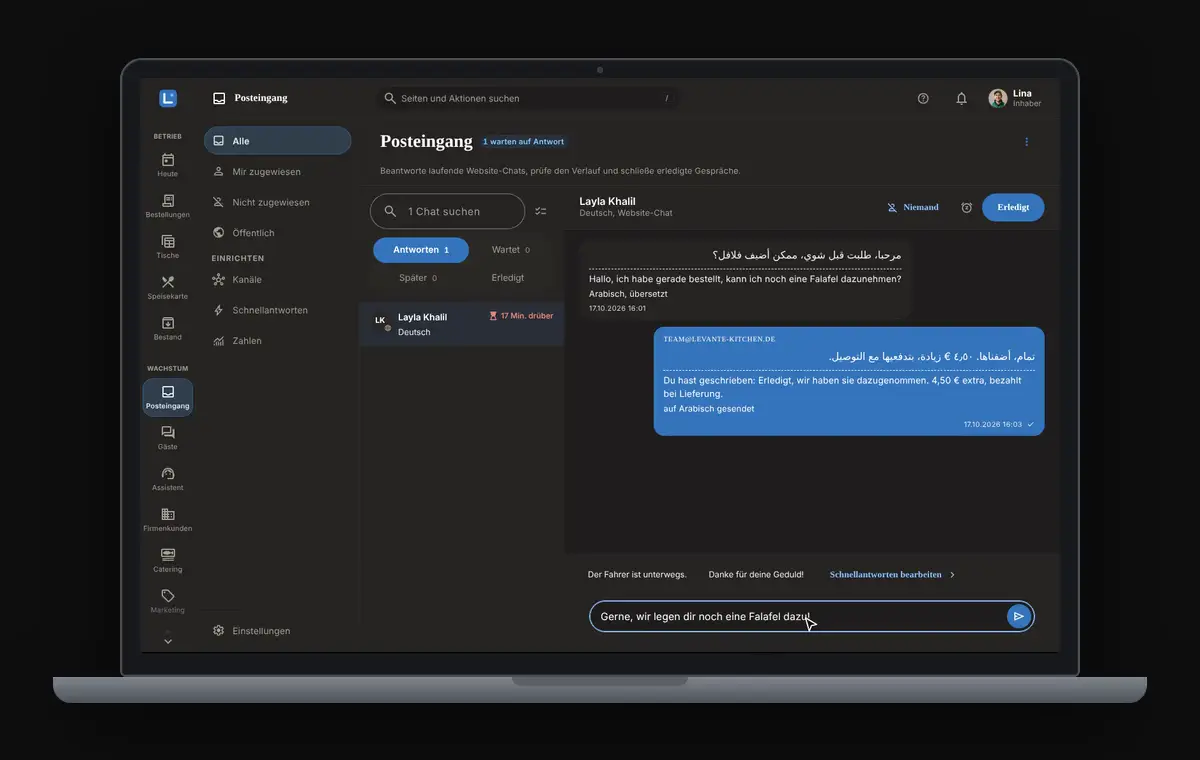
Task: Insert quick reply "Der Fahrer ist unterwegs."
Action: (x=637, y=575)
